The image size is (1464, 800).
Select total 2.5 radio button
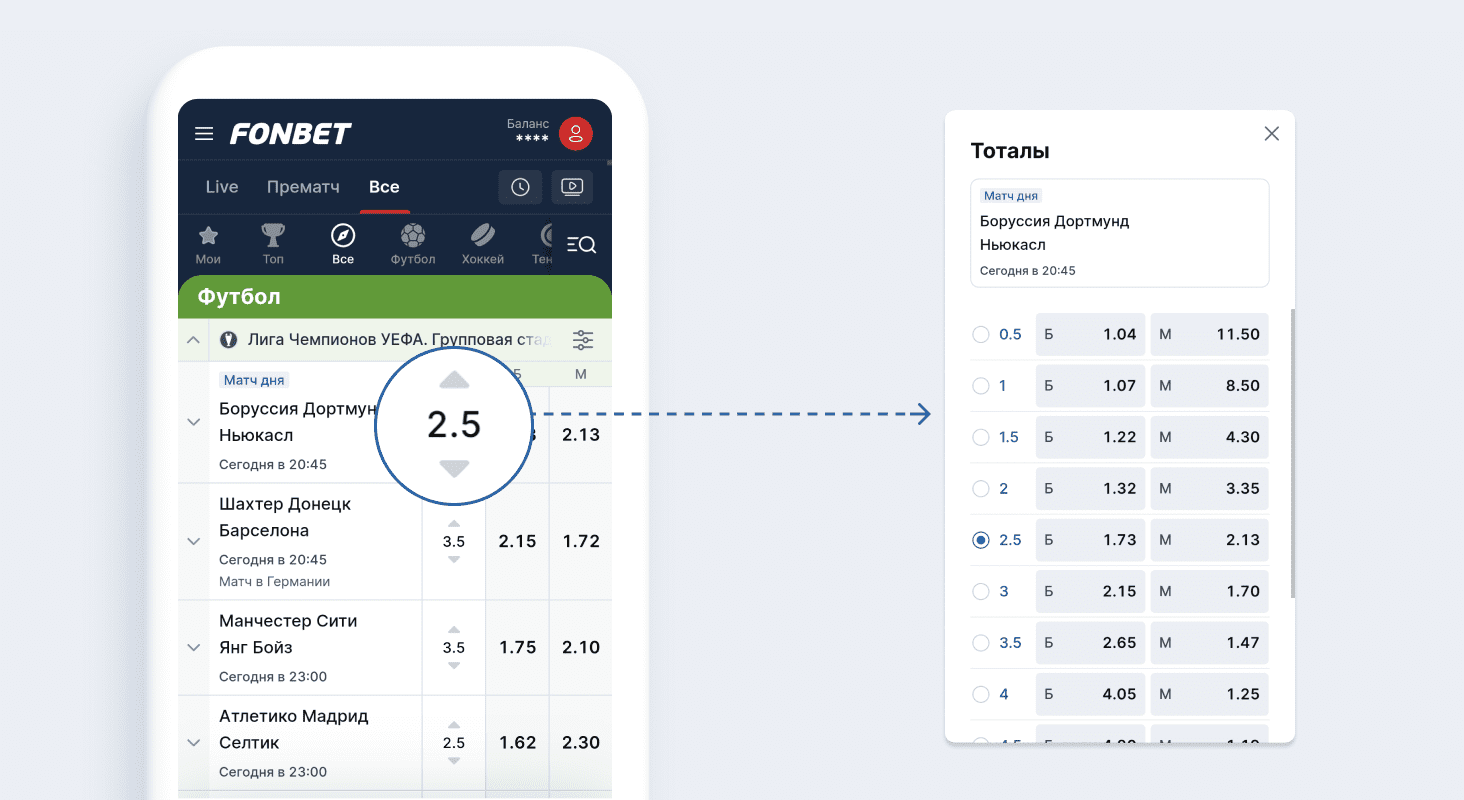point(981,540)
